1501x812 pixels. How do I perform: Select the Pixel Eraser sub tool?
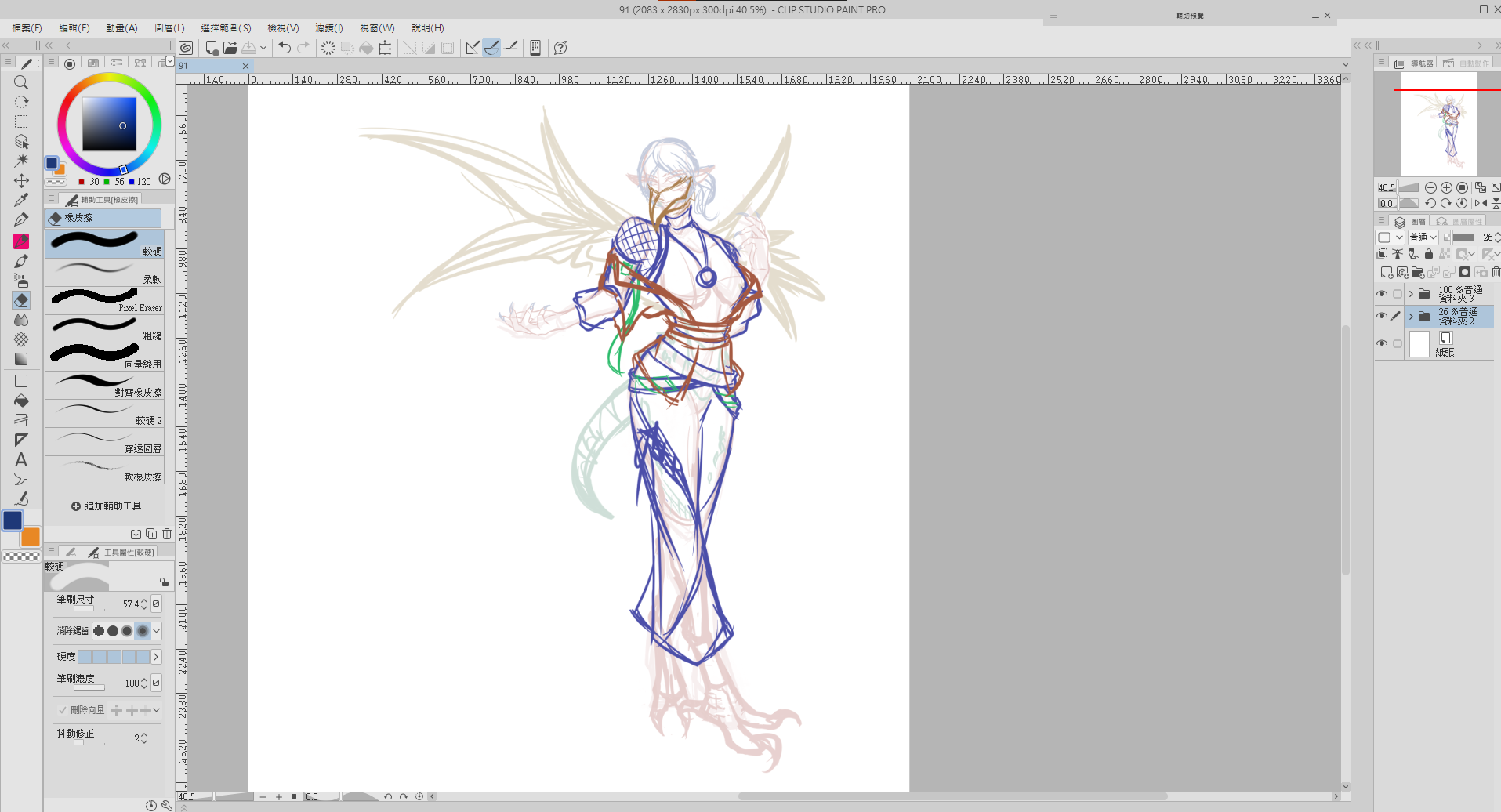104,299
